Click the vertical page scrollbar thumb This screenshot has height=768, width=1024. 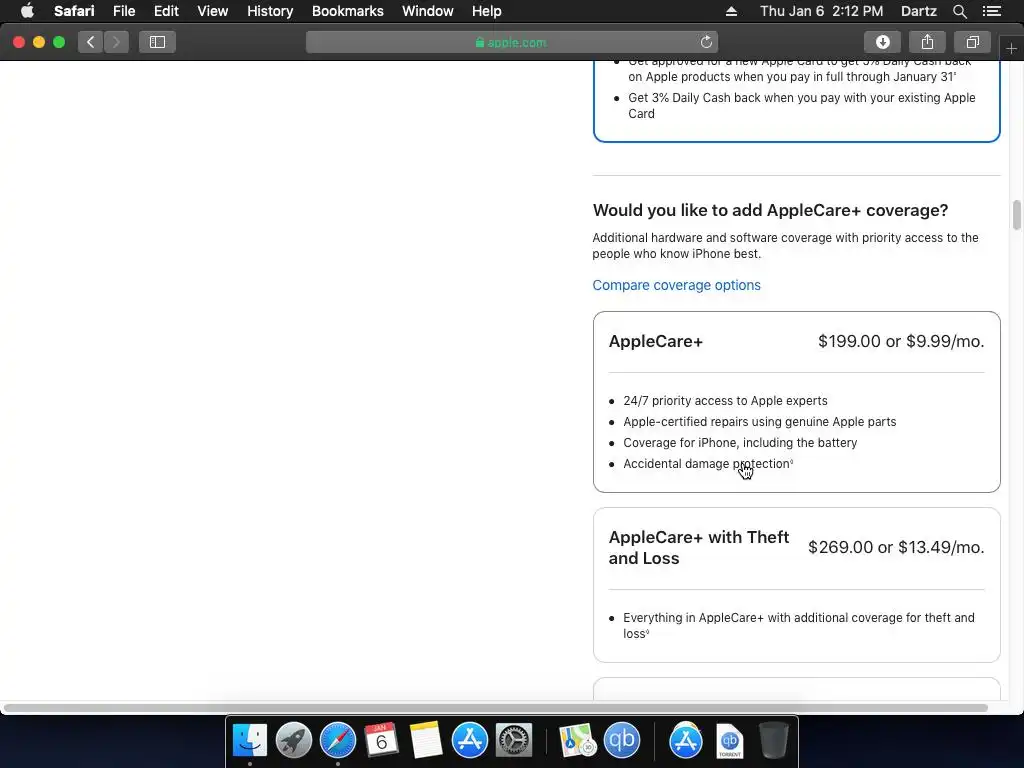click(1017, 216)
